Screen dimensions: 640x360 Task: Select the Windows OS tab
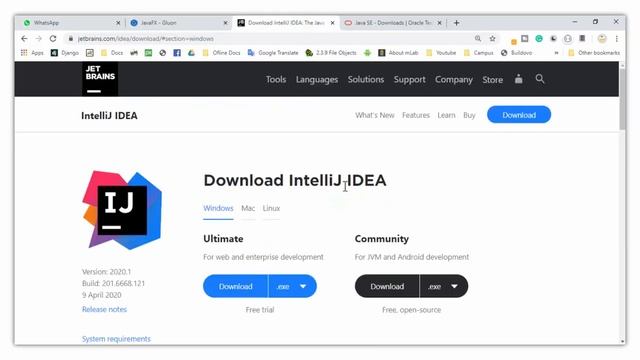[x=218, y=209]
